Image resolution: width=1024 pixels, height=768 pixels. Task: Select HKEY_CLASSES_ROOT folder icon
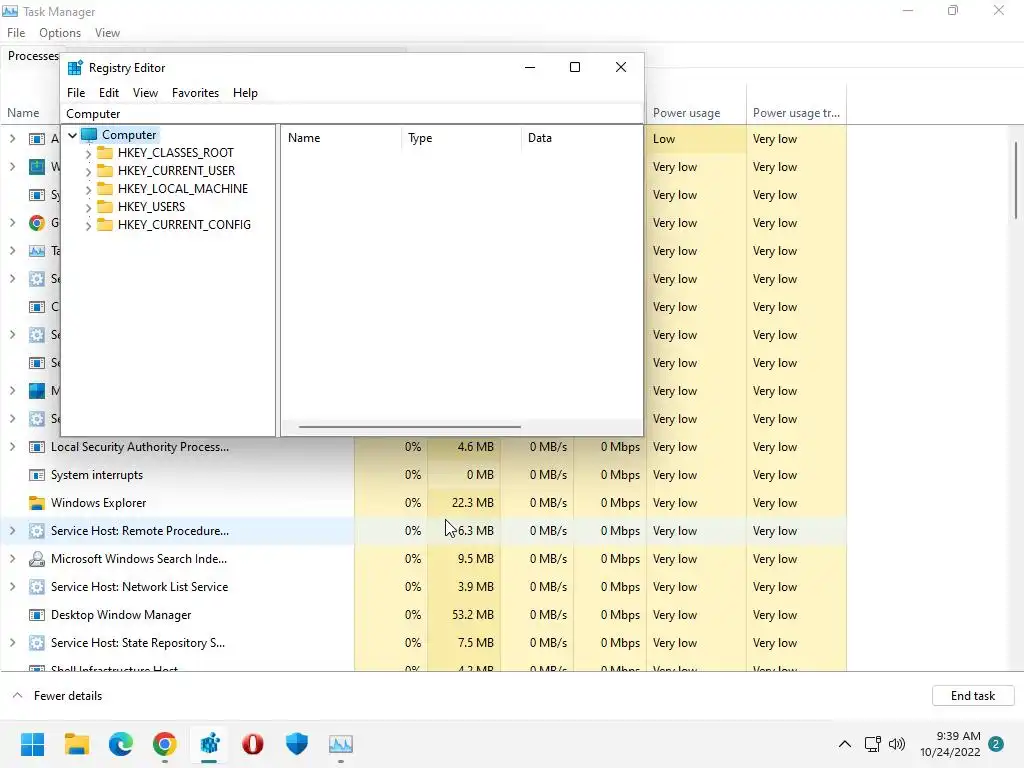(104, 153)
